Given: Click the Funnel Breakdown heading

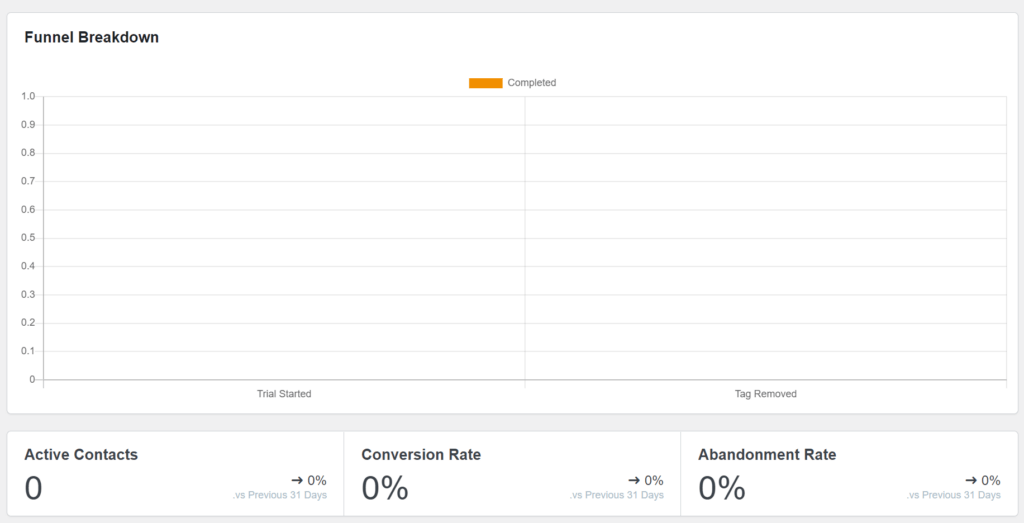Looking at the screenshot, I should point(91,37).
